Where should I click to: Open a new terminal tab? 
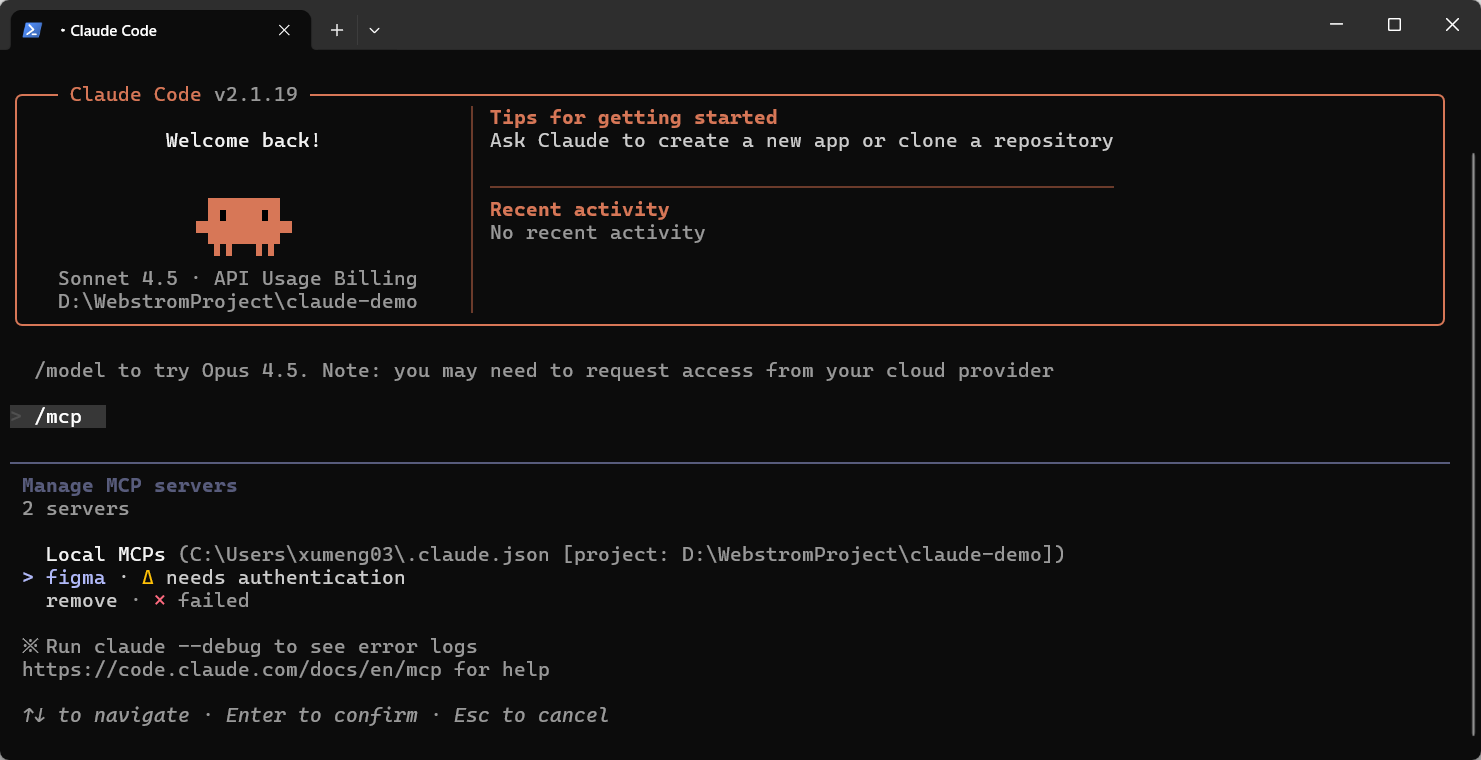coord(337,30)
